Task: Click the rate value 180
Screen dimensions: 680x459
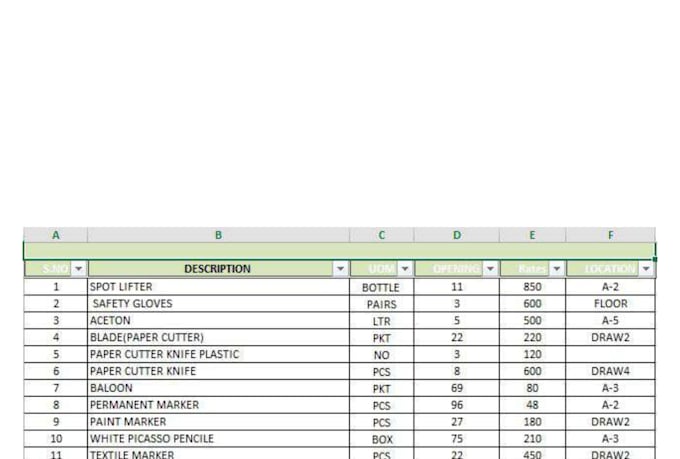Action: [532, 422]
